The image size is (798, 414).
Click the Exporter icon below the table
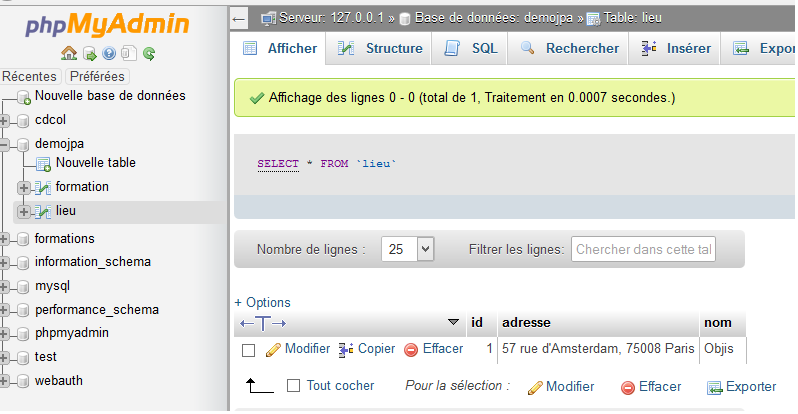(x=714, y=387)
